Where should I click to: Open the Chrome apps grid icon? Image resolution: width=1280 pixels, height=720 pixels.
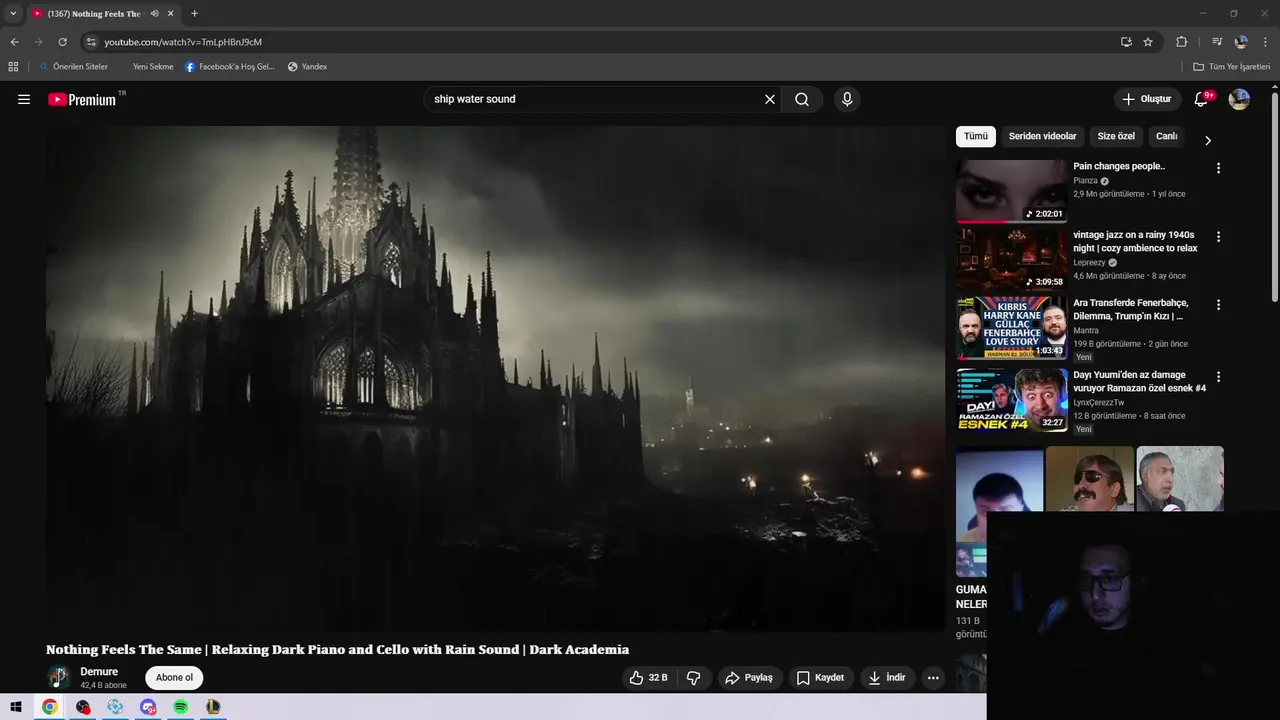coord(13,67)
